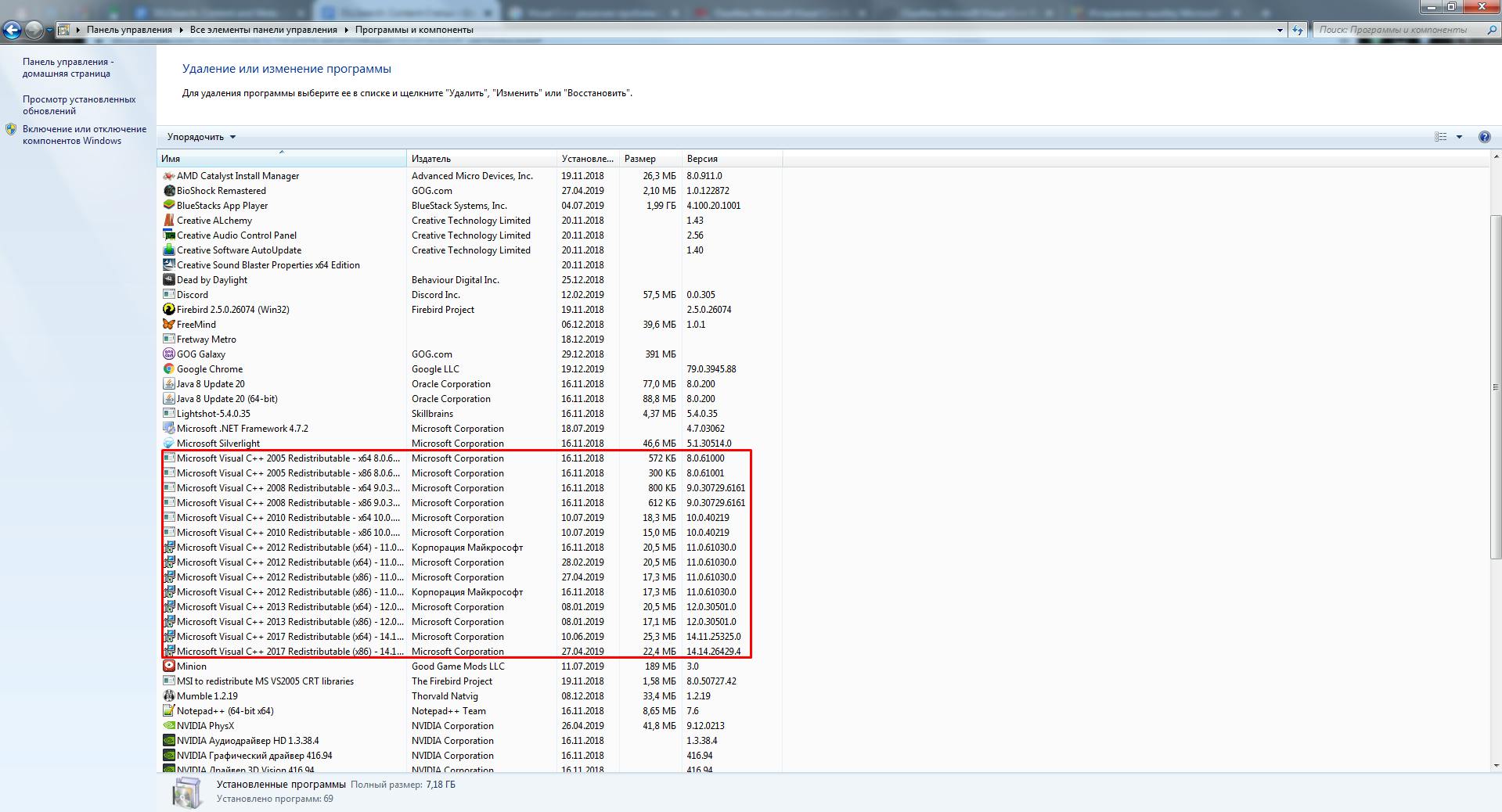
Task: Click the Dead by Daylight icon
Action: pos(169,280)
